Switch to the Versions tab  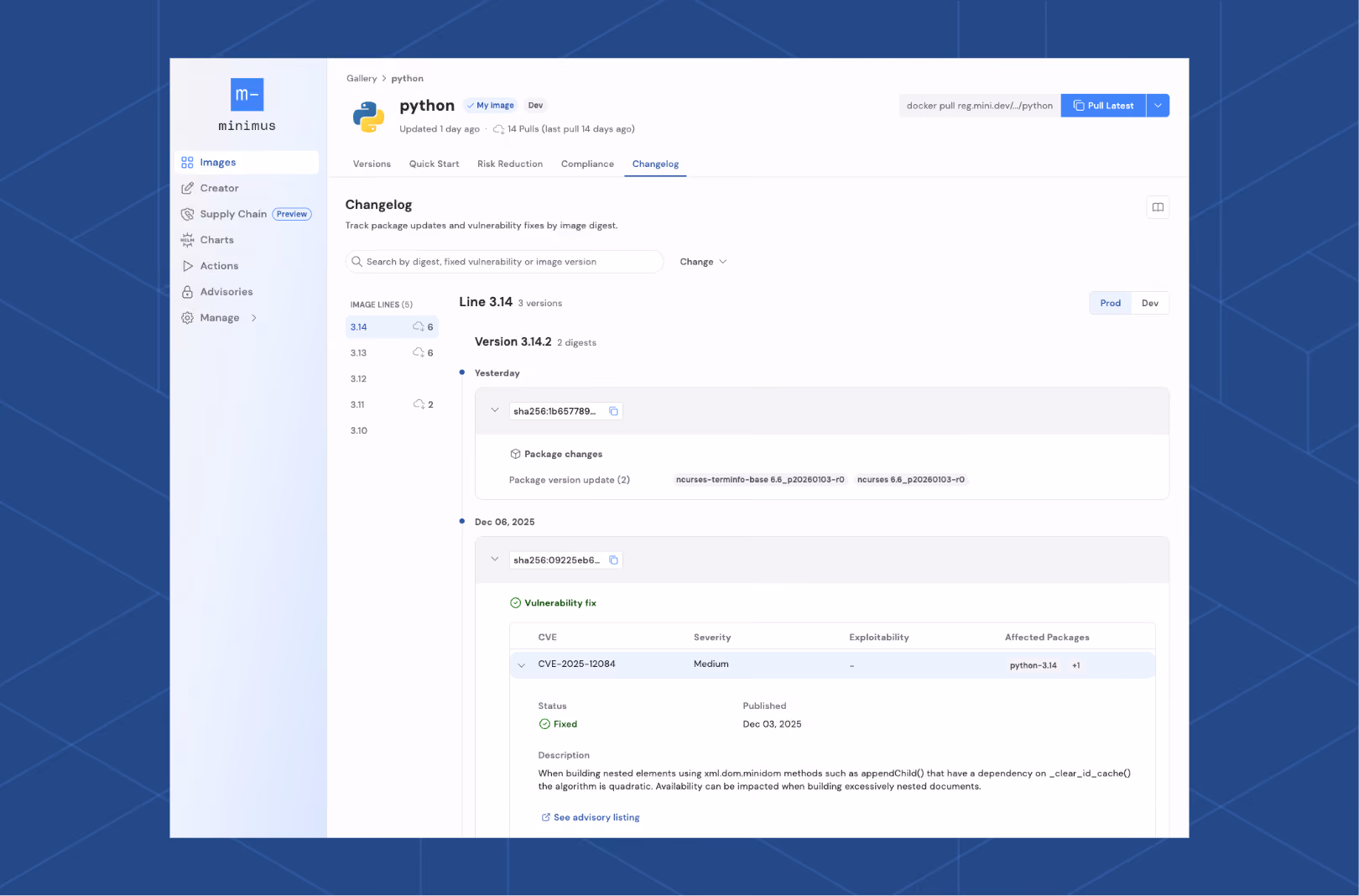pyautogui.click(x=372, y=164)
